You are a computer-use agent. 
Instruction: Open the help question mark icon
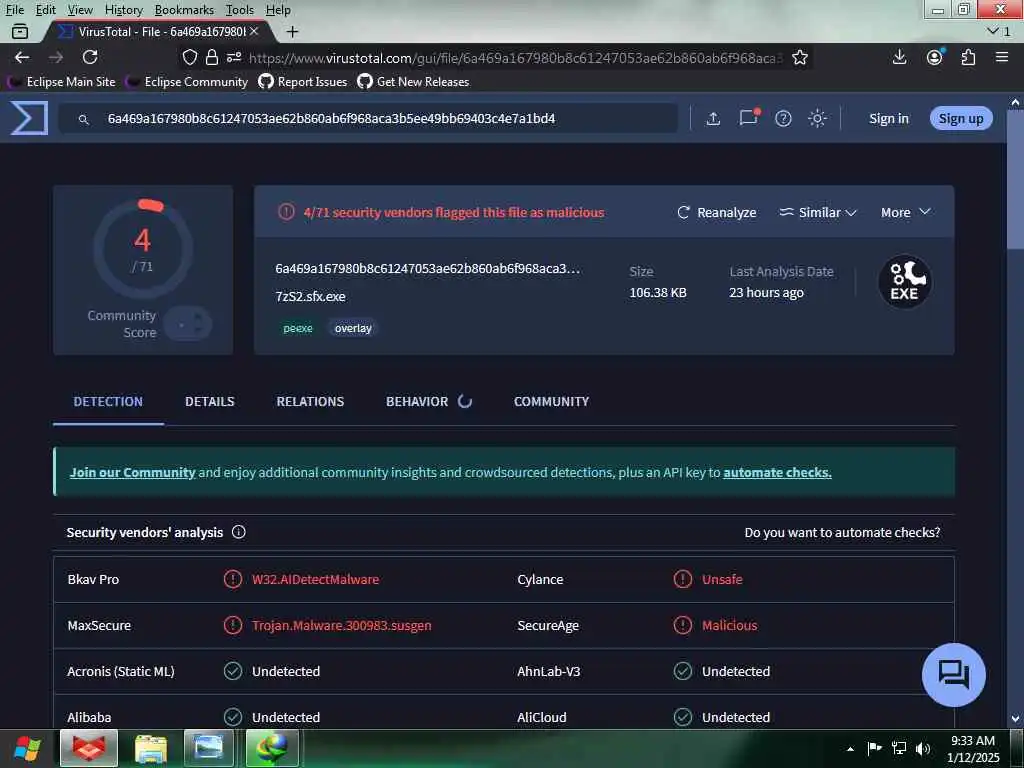click(783, 118)
